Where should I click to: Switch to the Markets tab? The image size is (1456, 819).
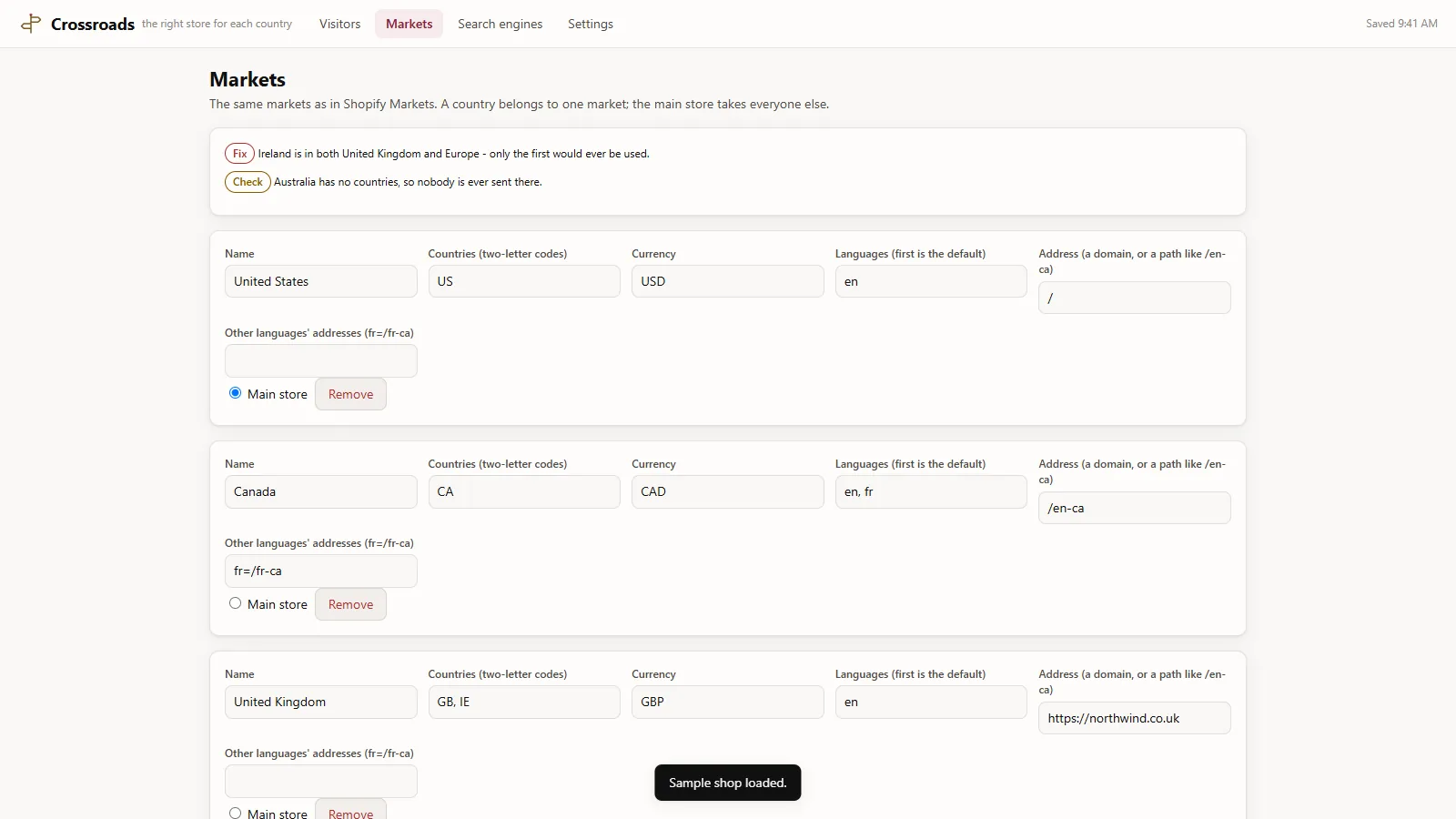409,24
